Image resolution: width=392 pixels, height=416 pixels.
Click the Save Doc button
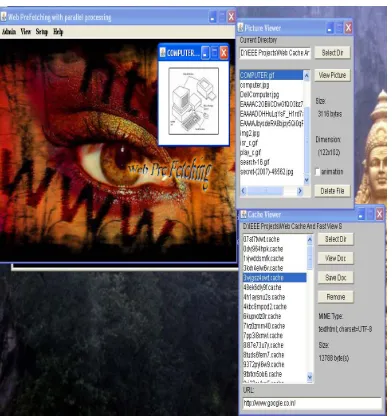click(336, 277)
